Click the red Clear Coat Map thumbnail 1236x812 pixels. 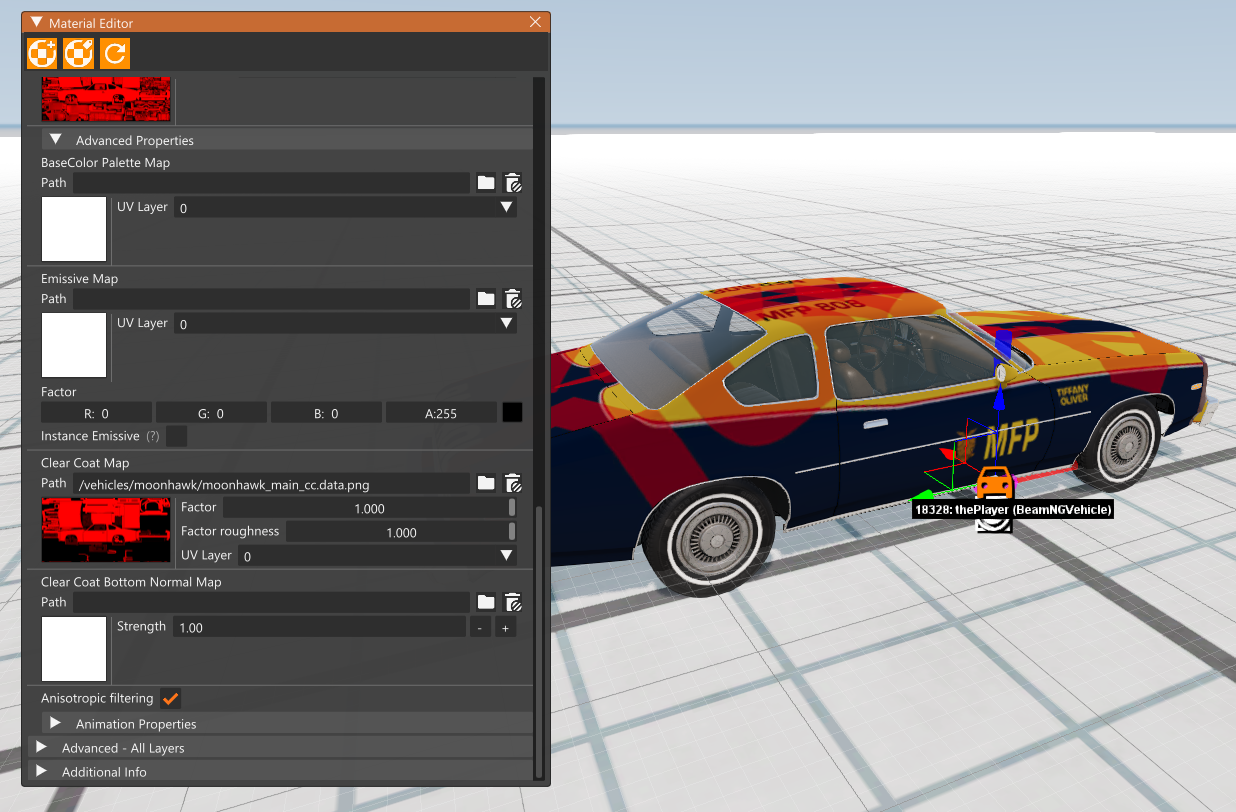coord(107,532)
